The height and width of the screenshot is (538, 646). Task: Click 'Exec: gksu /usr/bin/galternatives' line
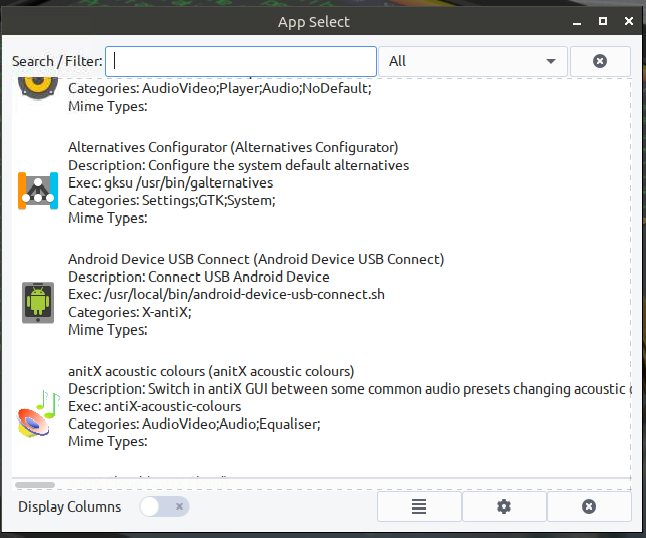pos(171,183)
